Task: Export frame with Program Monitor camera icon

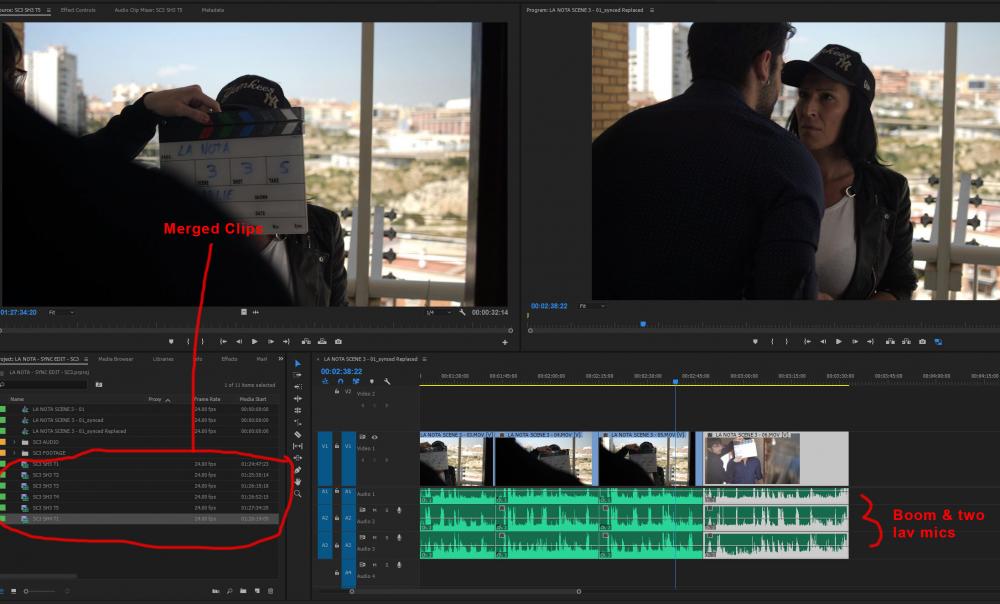Action: tap(922, 341)
